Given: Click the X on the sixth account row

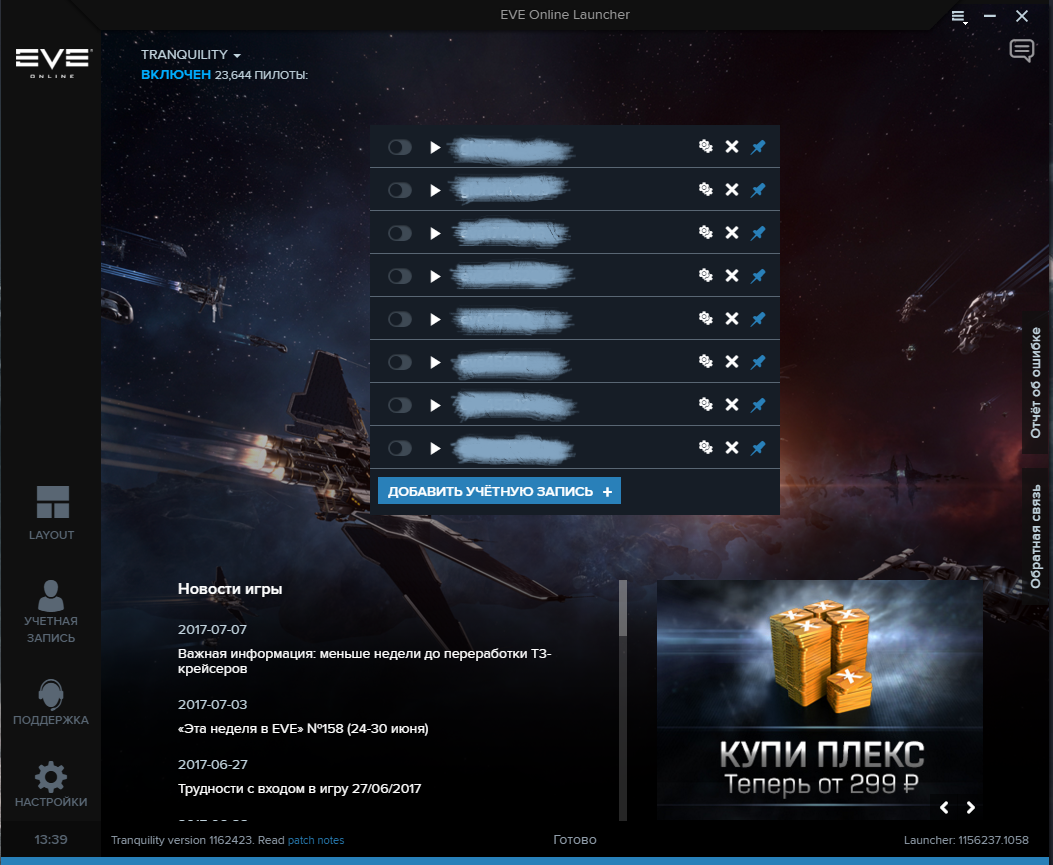Looking at the screenshot, I should coord(732,361).
